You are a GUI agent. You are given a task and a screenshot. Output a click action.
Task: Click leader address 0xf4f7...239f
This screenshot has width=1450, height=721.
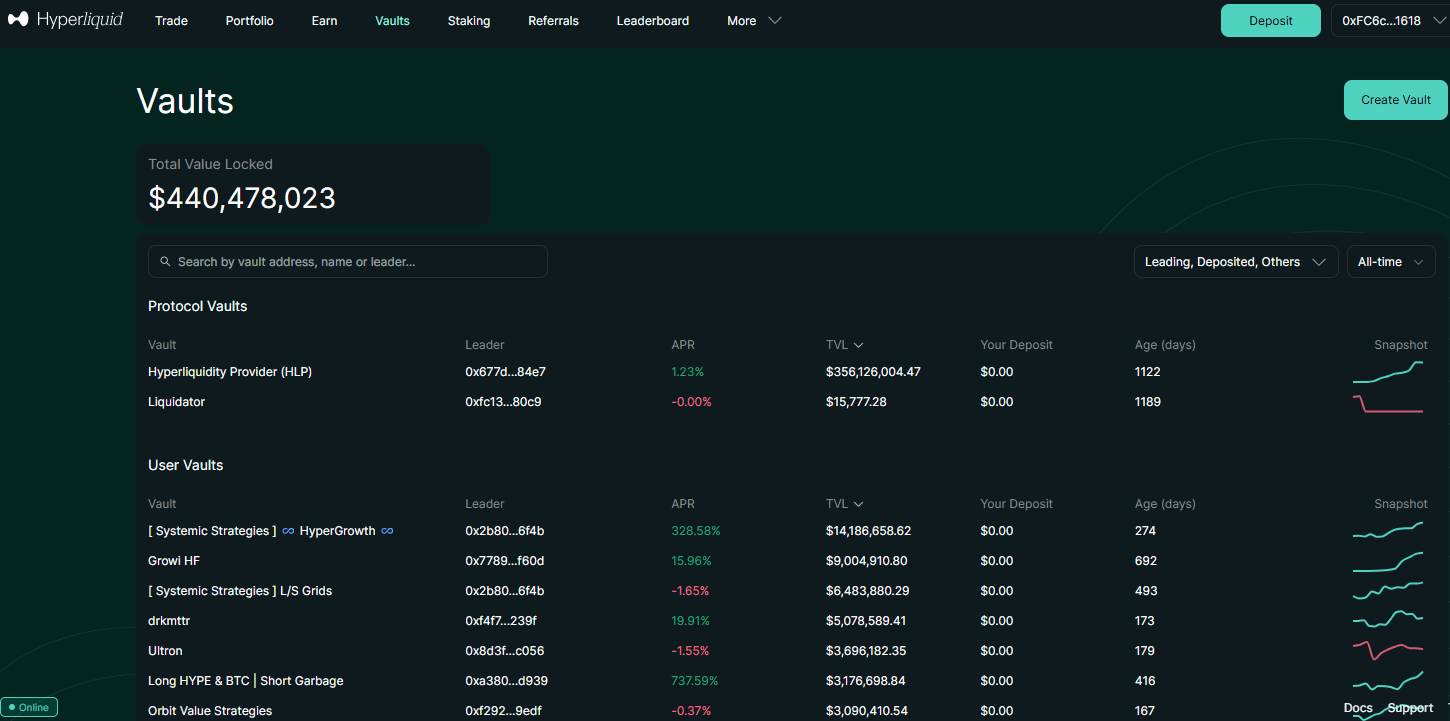tap(501, 621)
